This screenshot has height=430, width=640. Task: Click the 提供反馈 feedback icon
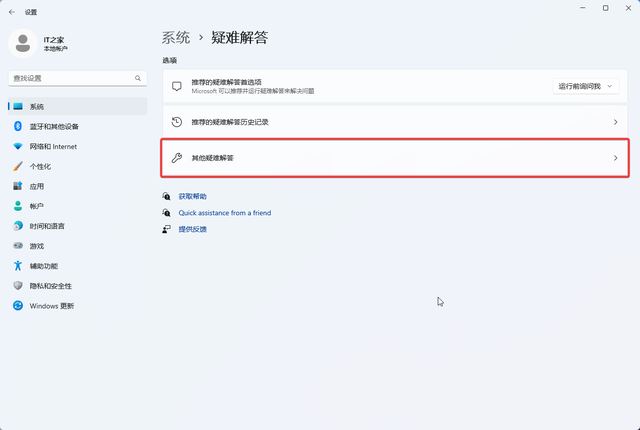point(167,229)
